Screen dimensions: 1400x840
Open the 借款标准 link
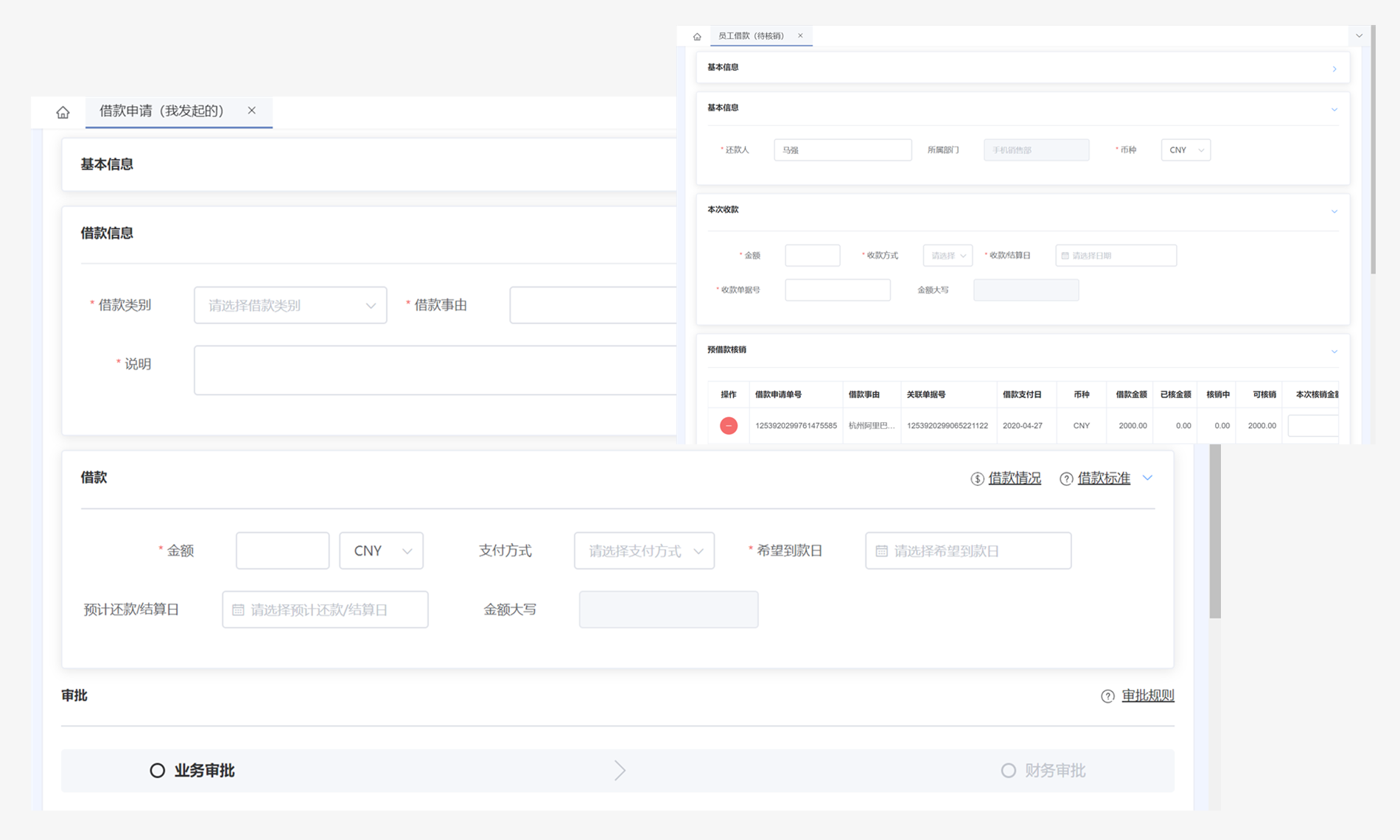point(1103,478)
